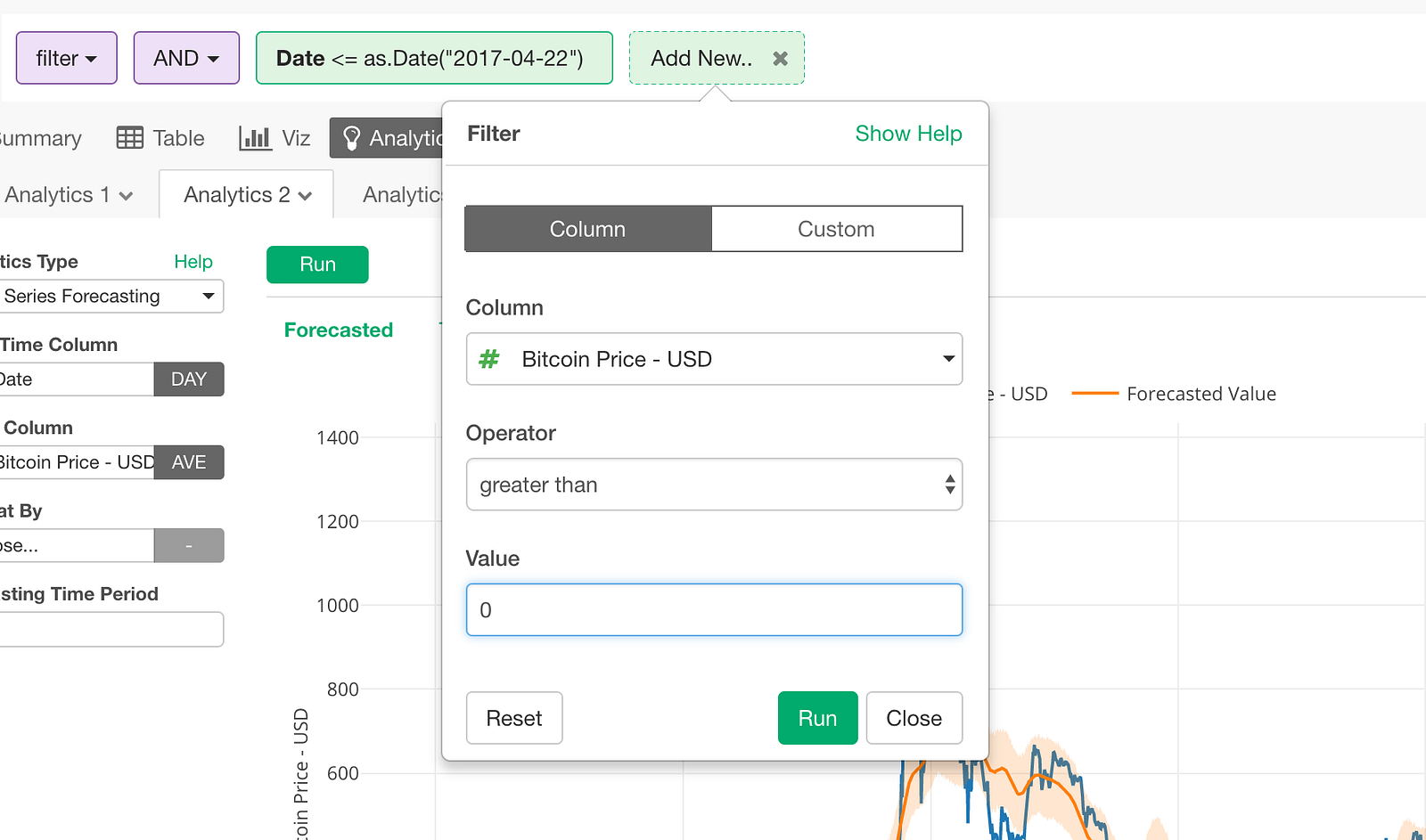Select the Column filter mode toggle
The image size is (1426, 840).
[588, 229]
